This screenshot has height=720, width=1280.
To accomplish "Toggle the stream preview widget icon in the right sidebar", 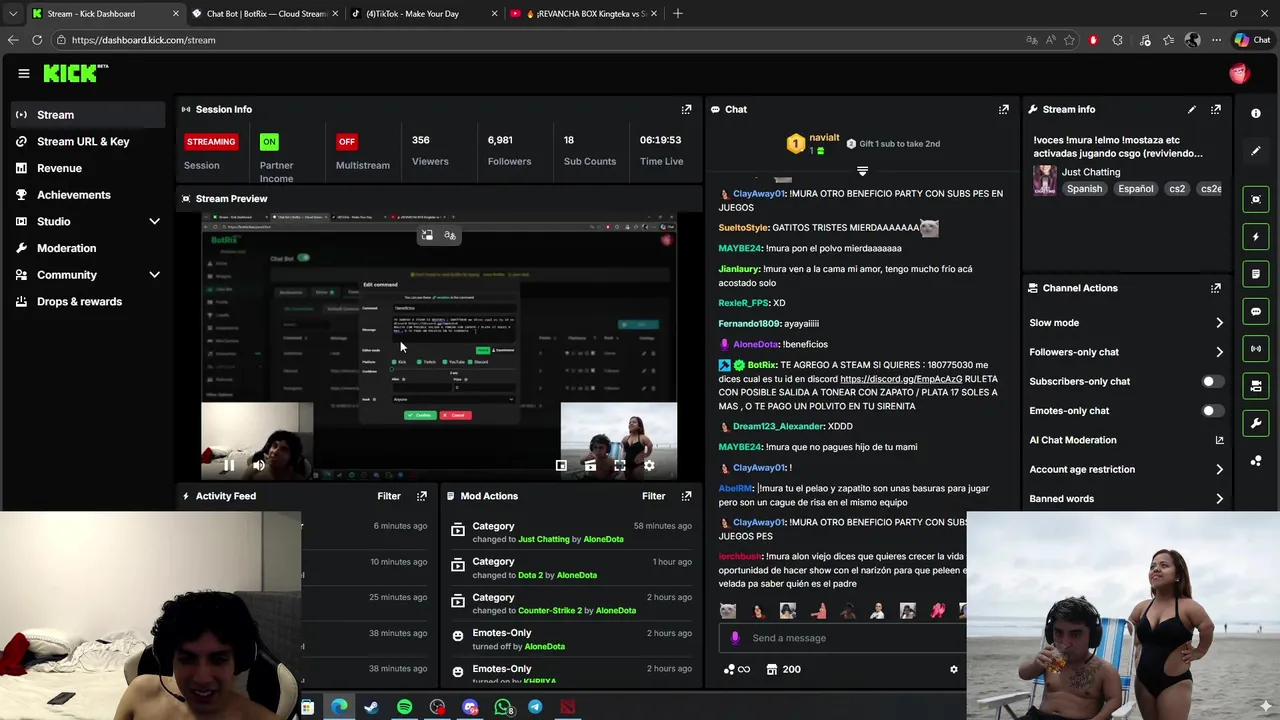I will (x=1256, y=199).
